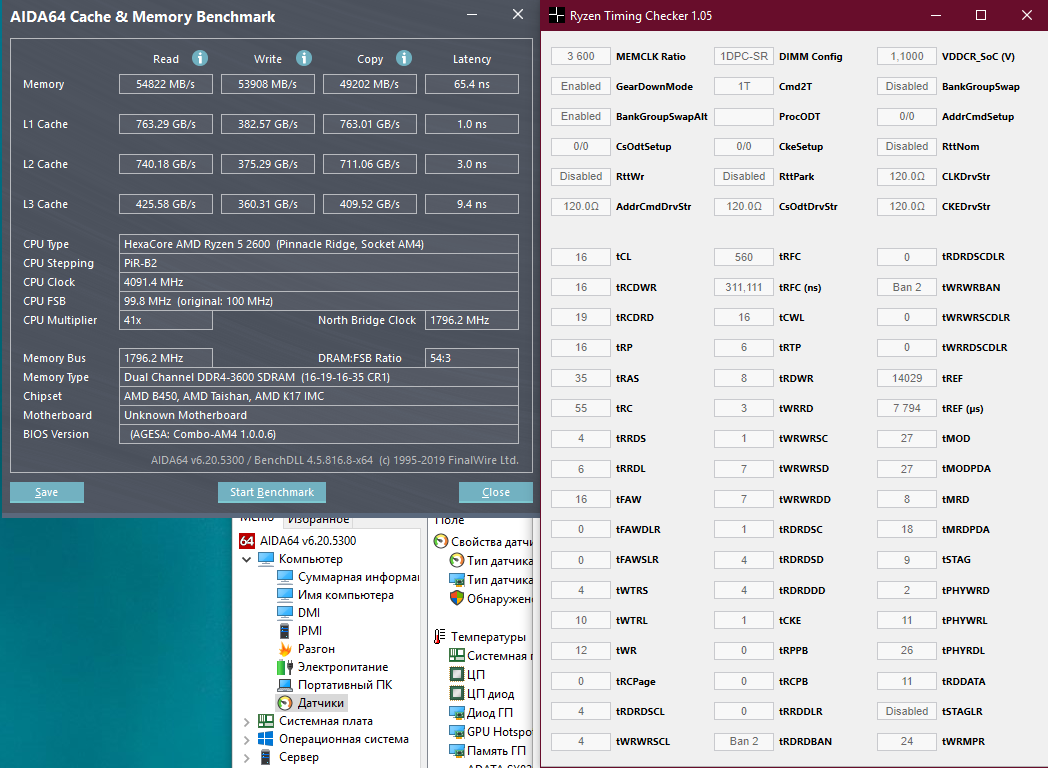Click the VDDCR_SoC 1,1000 field
This screenshot has height=768, width=1048.
(907, 56)
